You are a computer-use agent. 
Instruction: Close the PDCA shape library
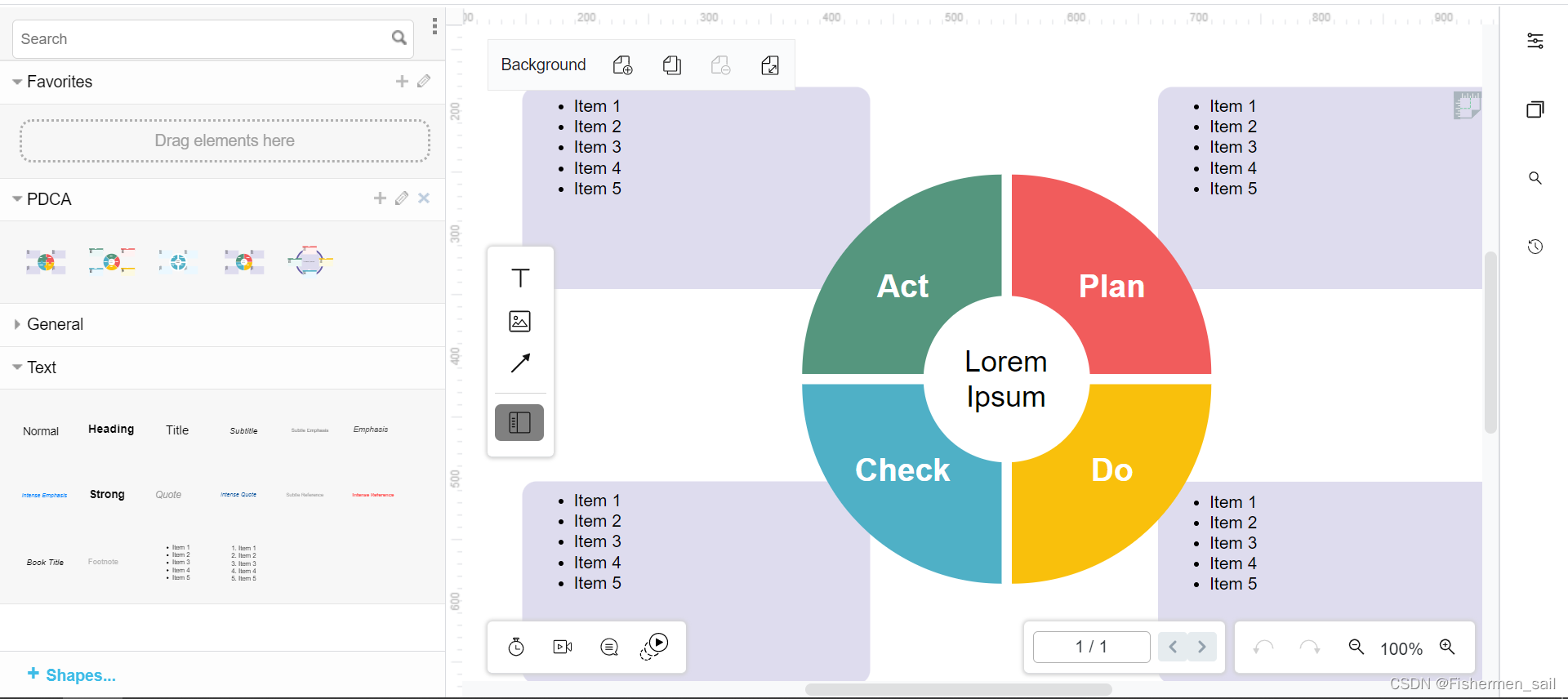click(424, 198)
